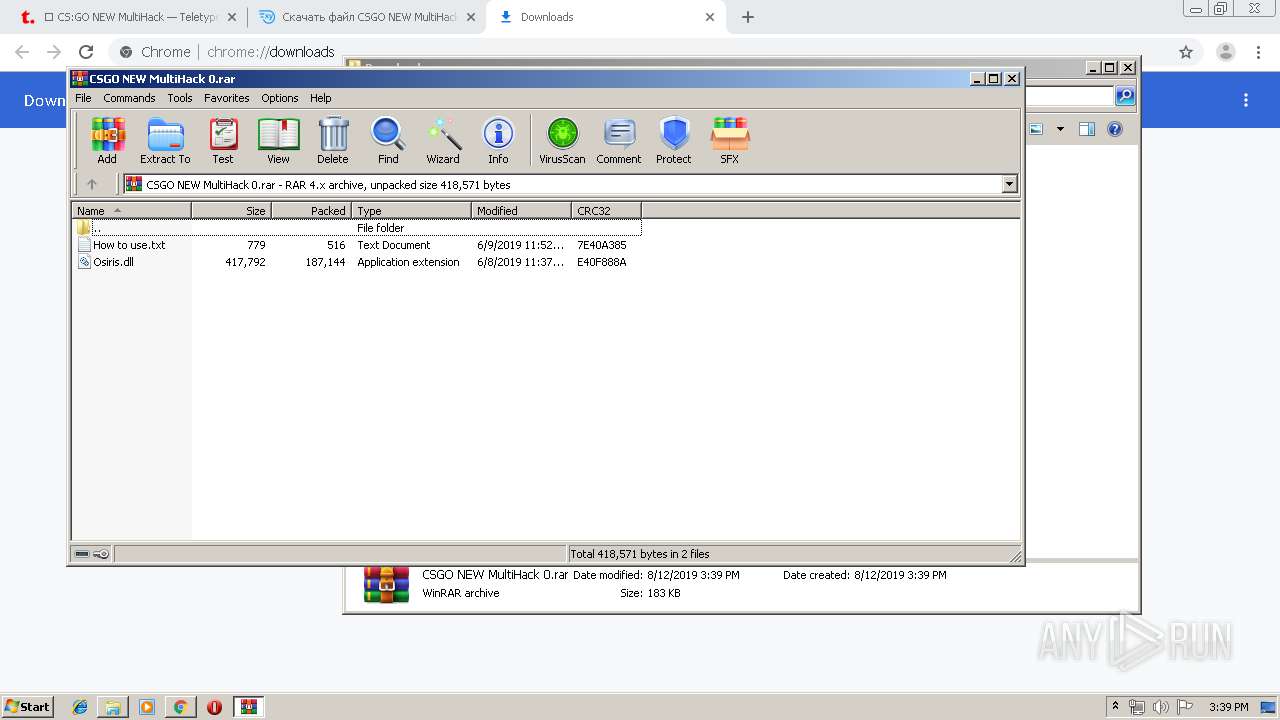The image size is (1280, 720).
Task: Open the File menu in WinRAR
Action: pyautogui.click(x=83, y=98)
